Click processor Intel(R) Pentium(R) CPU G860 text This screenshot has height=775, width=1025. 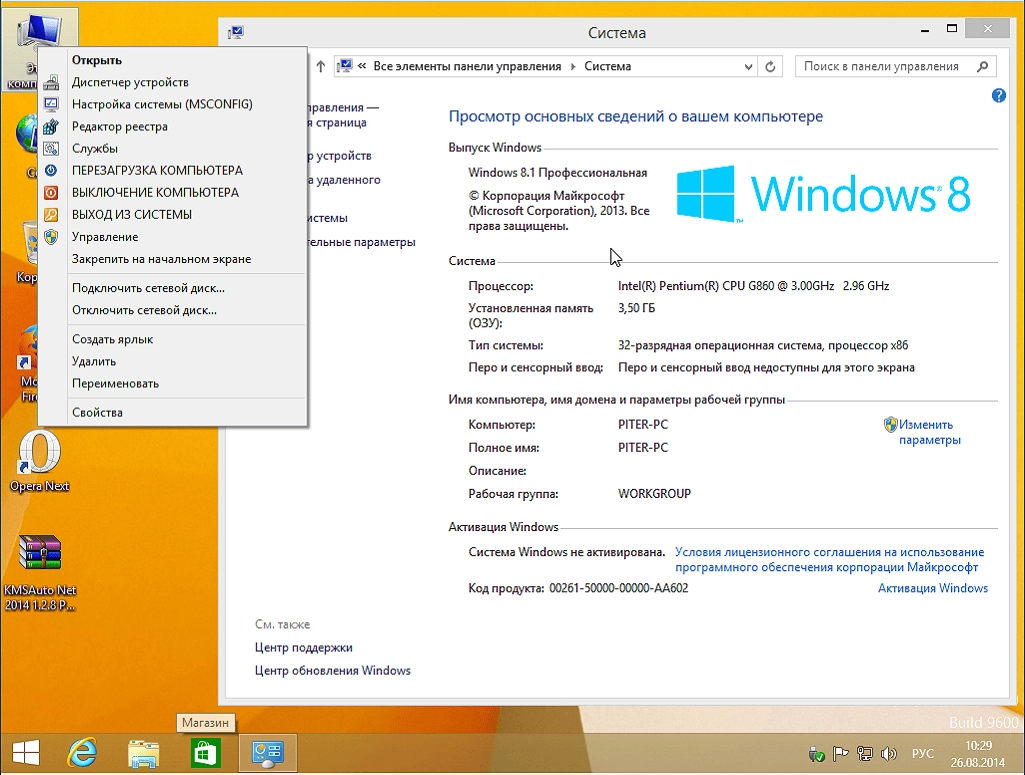pyautogui.click(x=753, y=286)
